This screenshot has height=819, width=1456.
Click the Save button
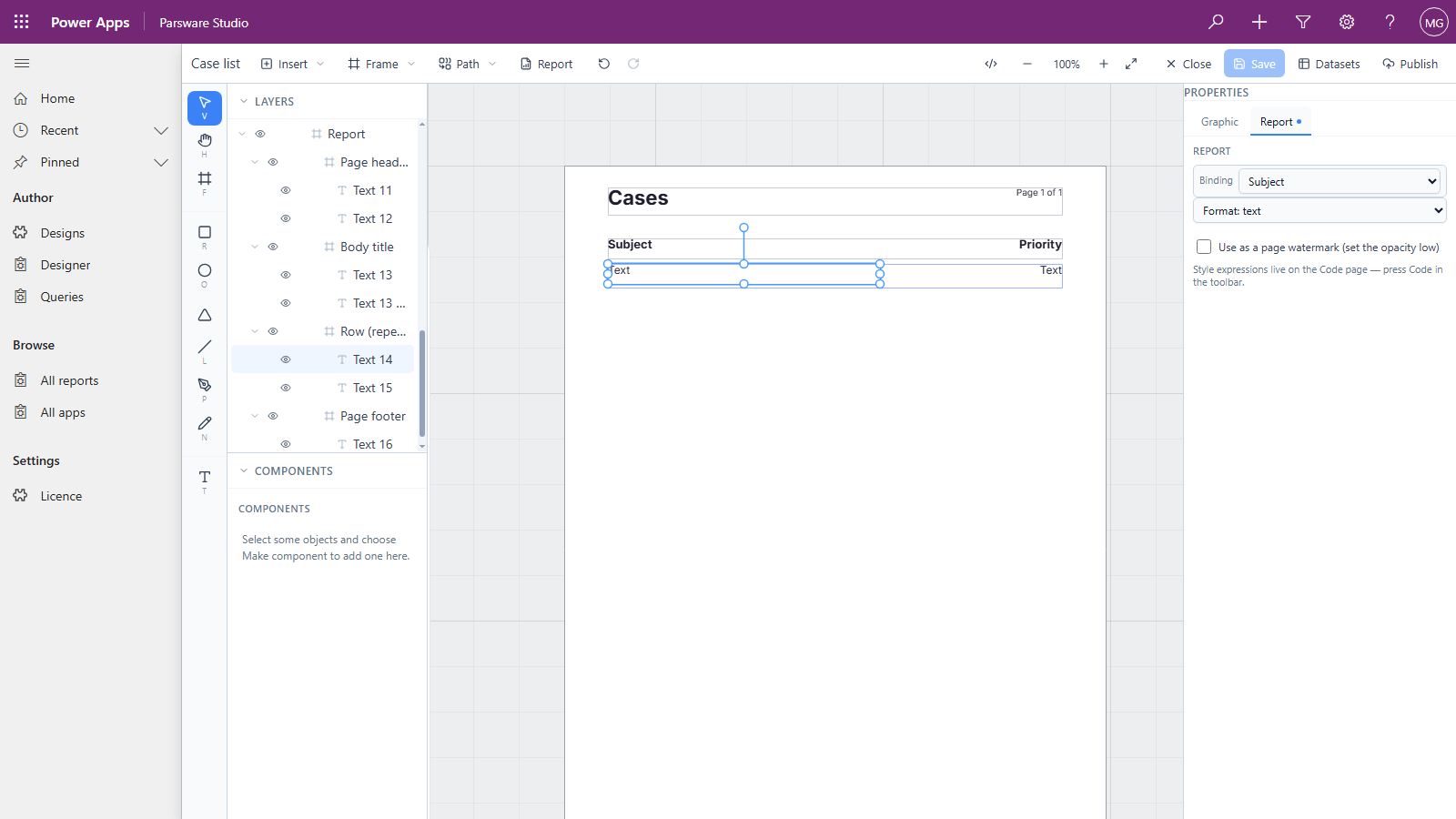[x=1254, y=64]
